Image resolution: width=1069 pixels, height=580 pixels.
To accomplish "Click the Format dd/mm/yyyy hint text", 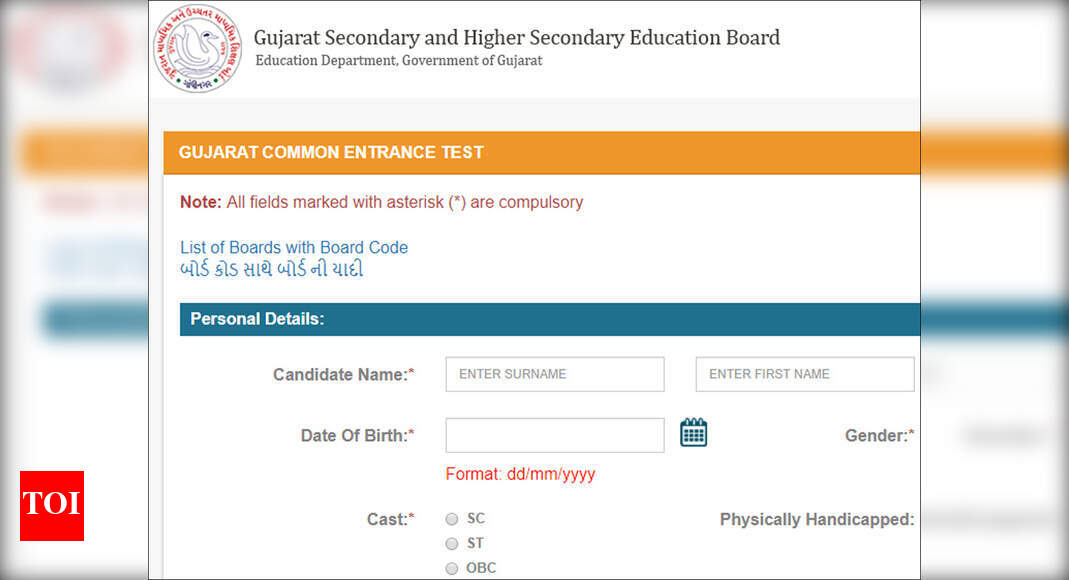I will tap(520, 474).
